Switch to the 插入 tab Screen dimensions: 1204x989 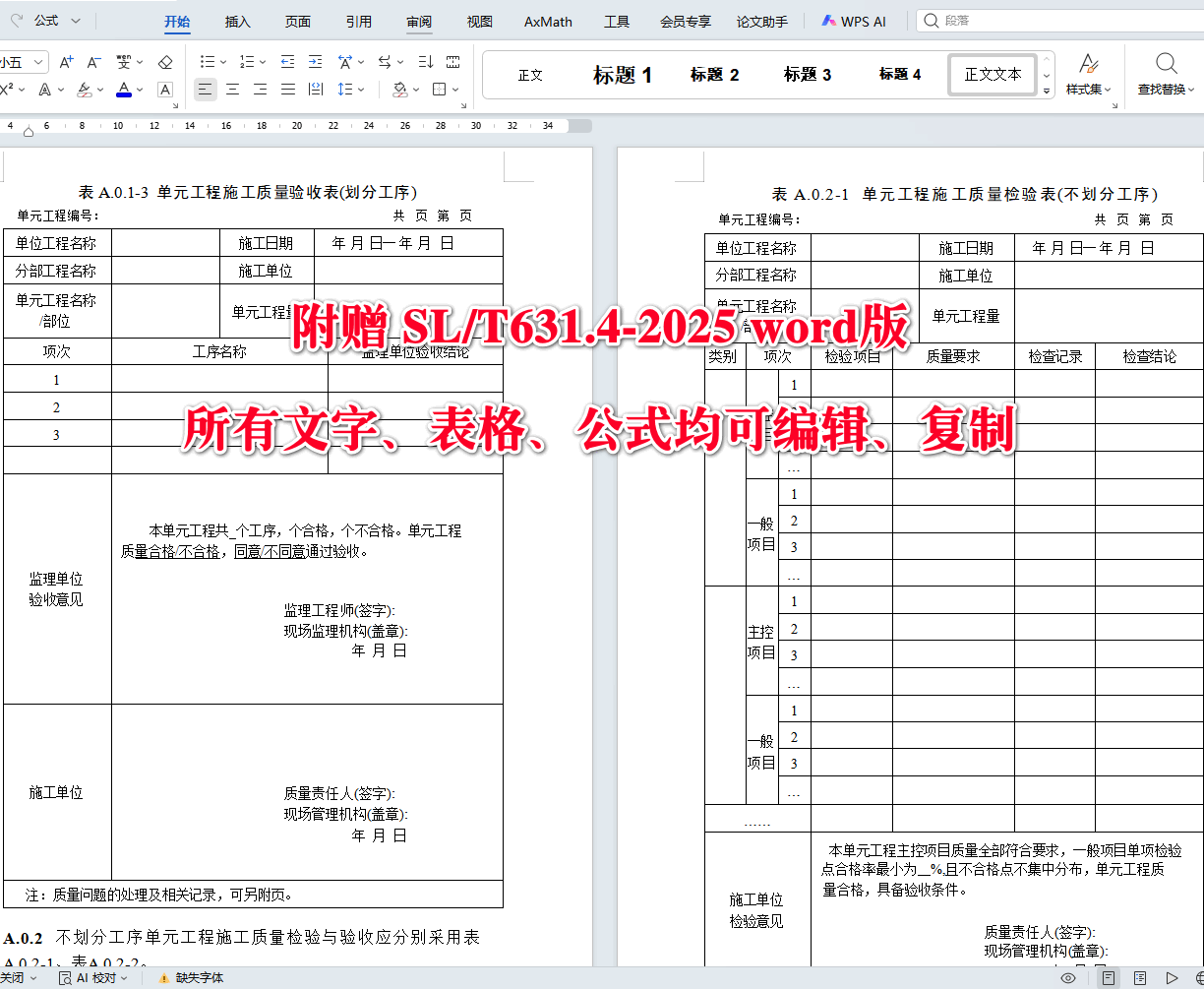click(238, 22)
